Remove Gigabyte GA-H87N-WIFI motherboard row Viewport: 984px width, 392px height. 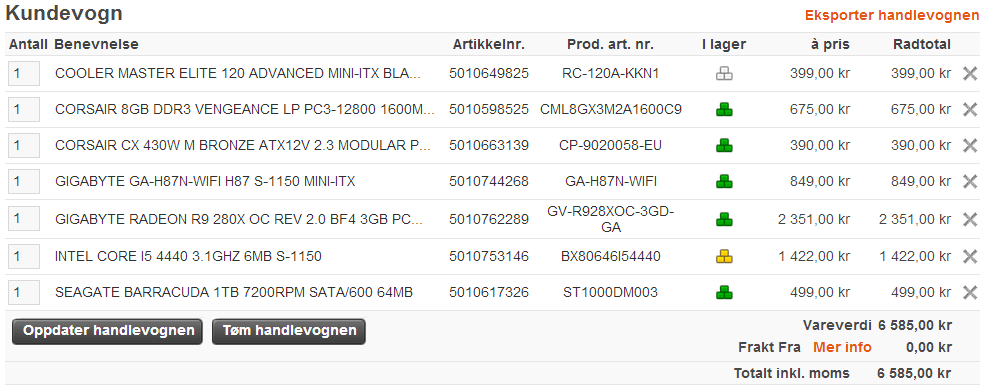coord(970,182)
